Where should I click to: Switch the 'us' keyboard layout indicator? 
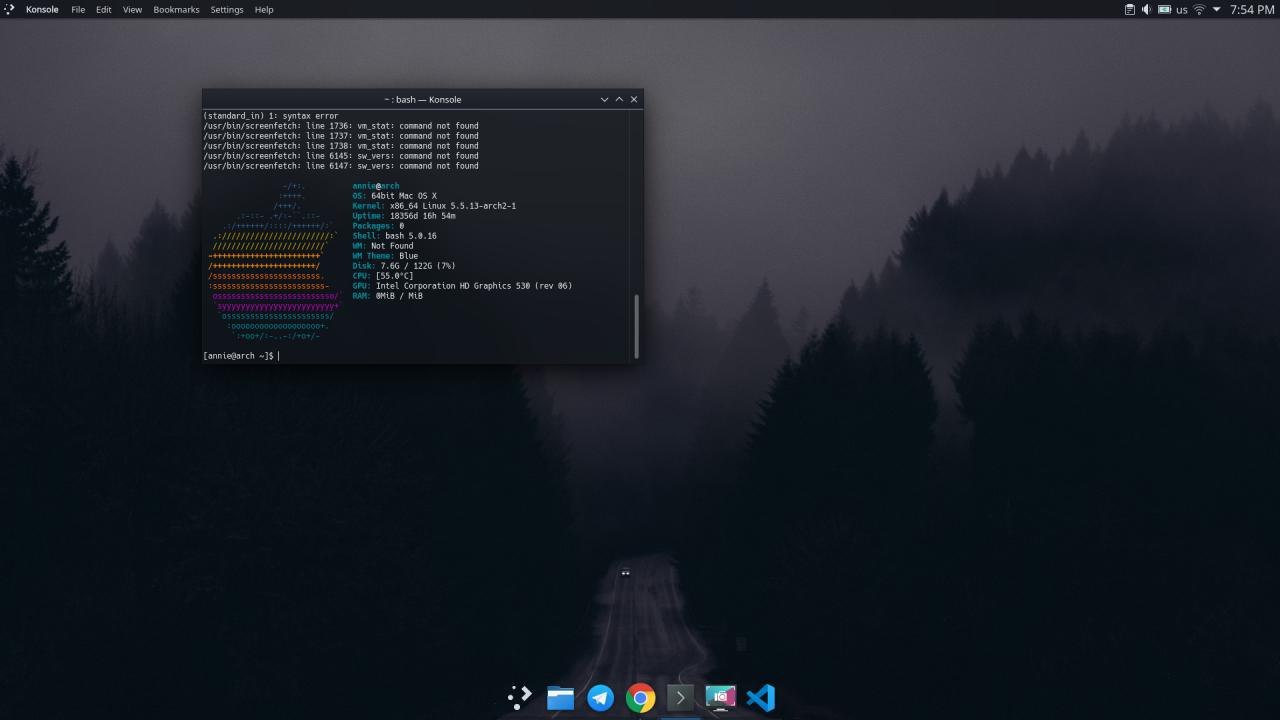pyautogui.click(x=1182, y=10)
